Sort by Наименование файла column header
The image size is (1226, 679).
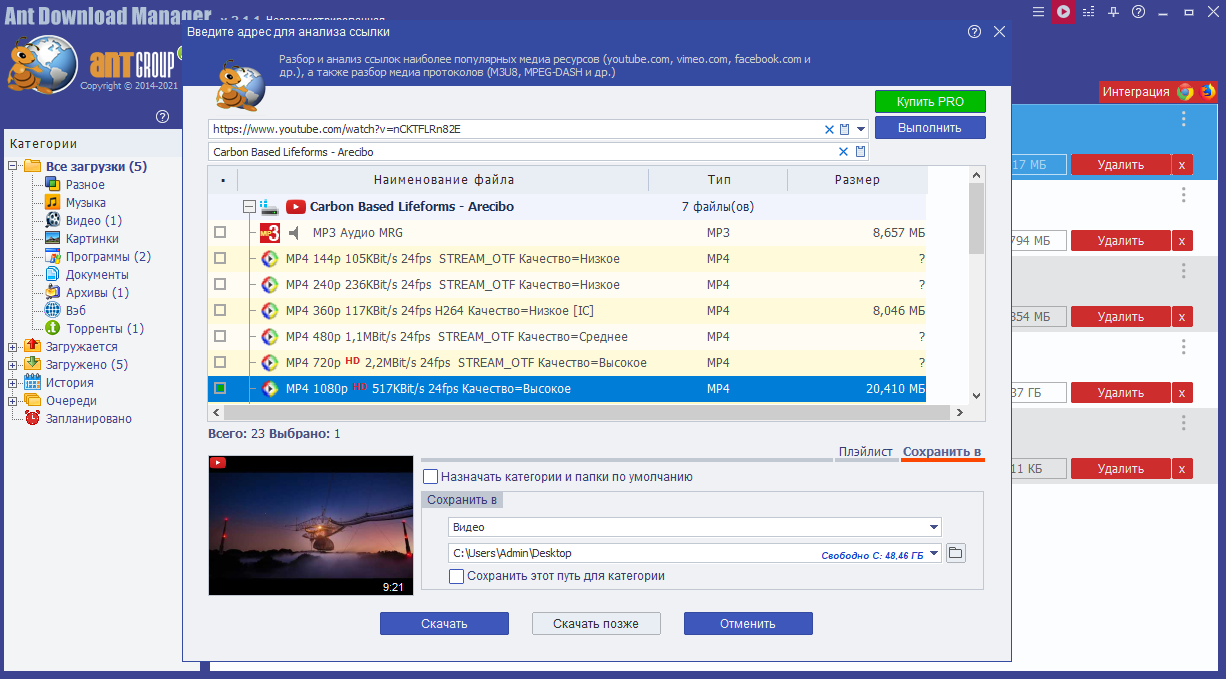pyautogui.click(x=444, y=180)
